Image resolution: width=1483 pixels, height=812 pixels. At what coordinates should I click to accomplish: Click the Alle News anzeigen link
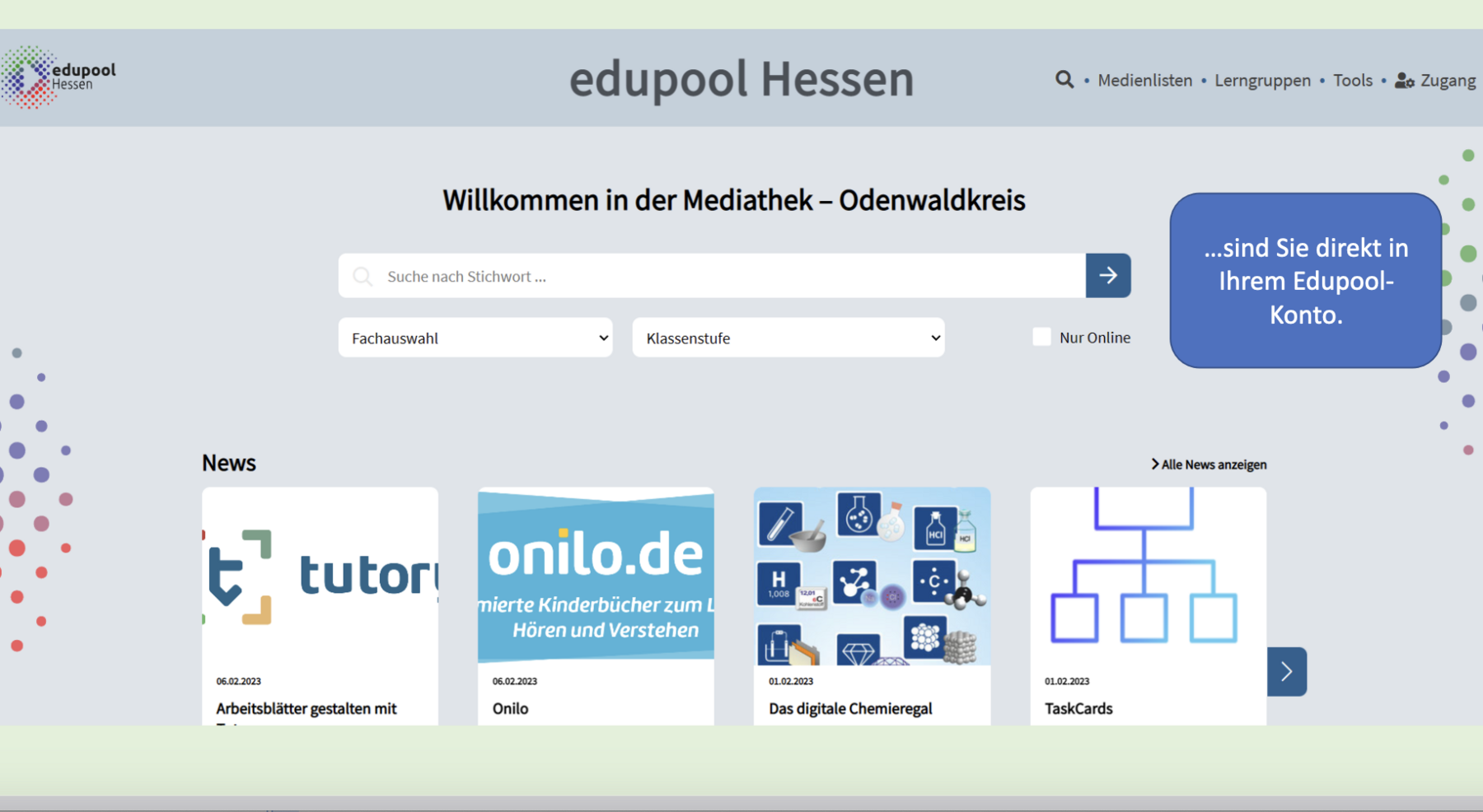click(1209, 464)
